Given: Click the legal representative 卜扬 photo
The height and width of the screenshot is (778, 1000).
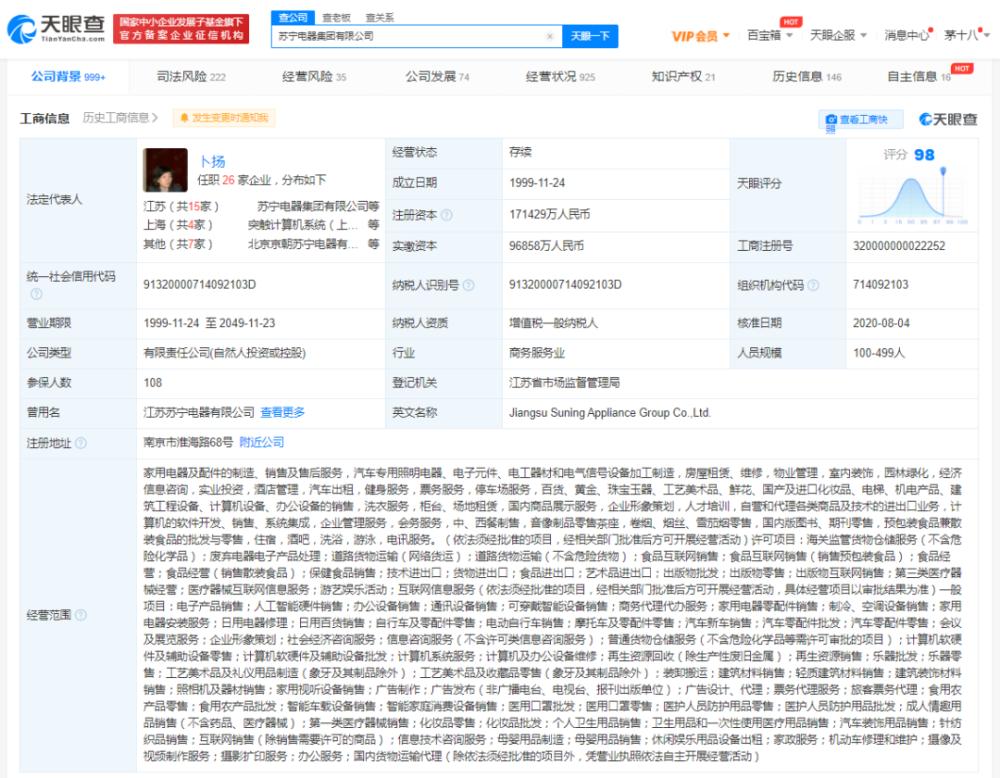Looking at the screenshot, I should coord(165,171).
